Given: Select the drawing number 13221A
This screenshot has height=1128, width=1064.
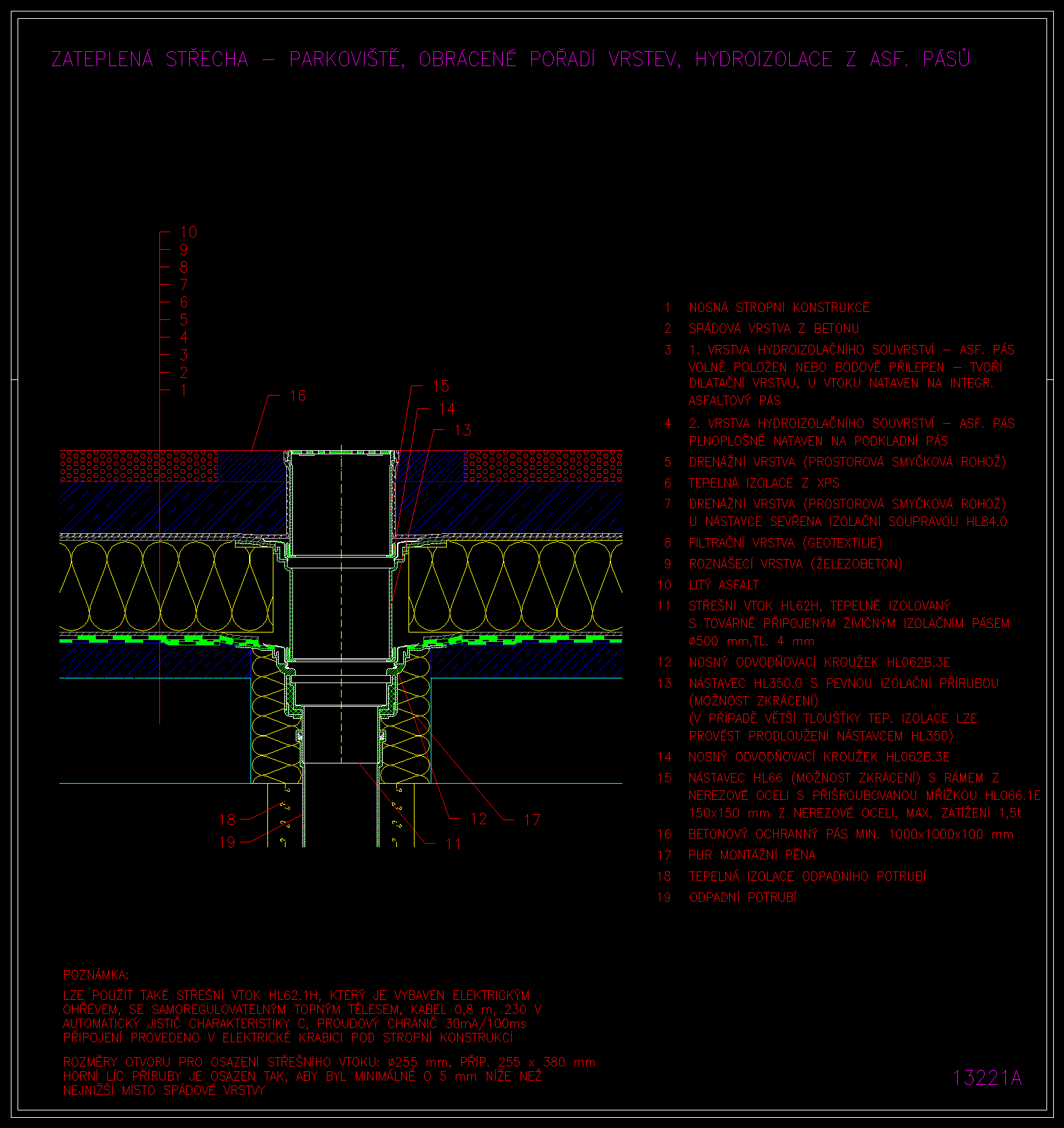Looking at the screenshot, I should click(987, 1078).
